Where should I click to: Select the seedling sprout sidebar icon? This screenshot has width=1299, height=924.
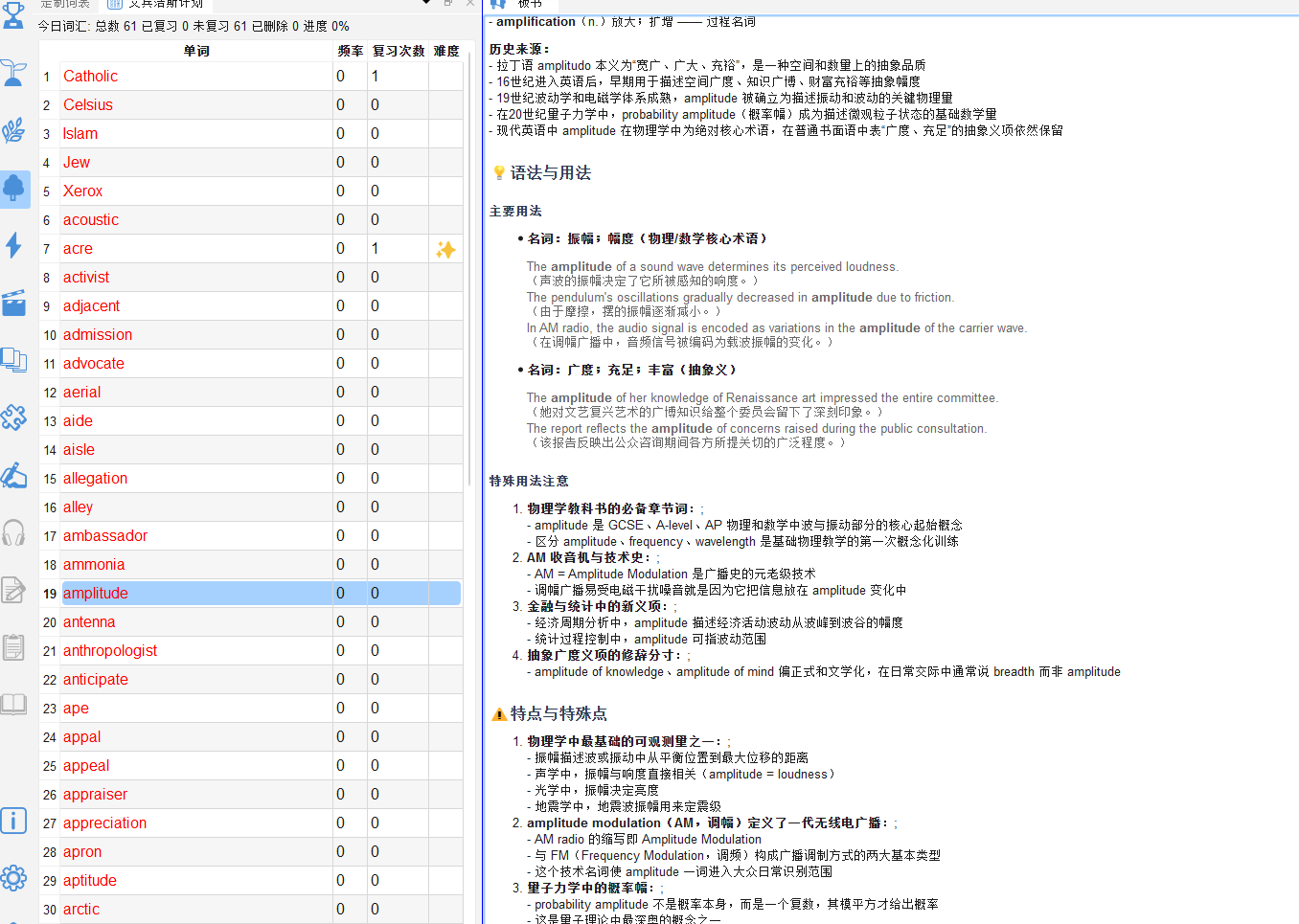pos(13,73)
